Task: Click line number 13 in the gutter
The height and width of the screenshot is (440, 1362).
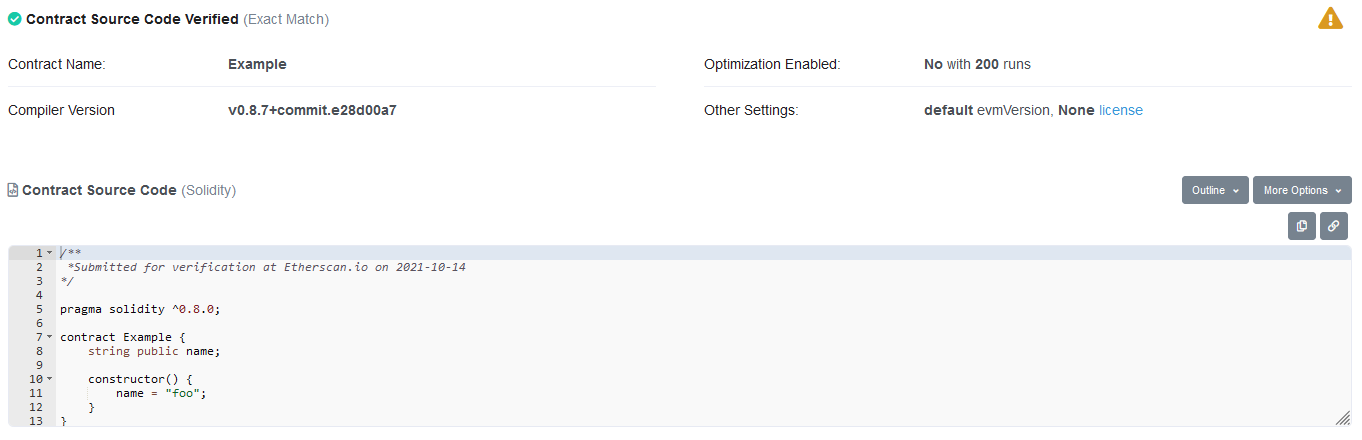Action: [x=36, y=421]
